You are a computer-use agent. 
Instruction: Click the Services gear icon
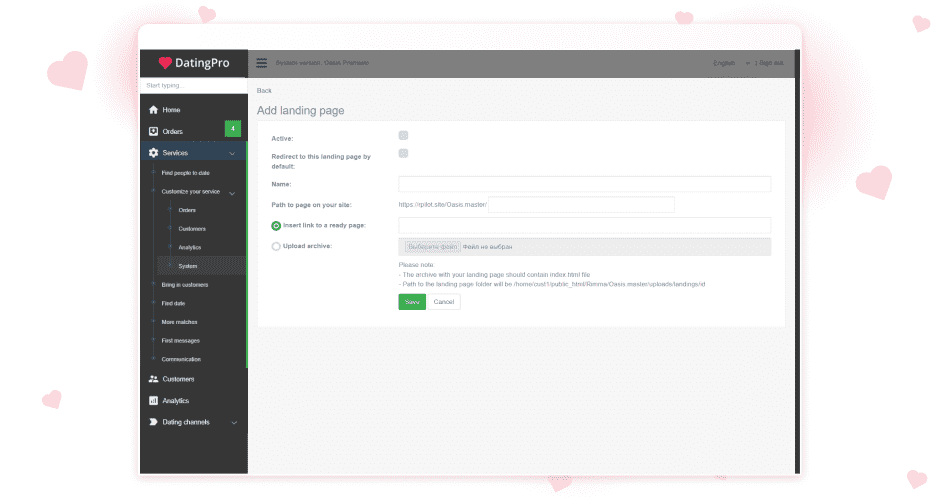(x=153, y=153)
